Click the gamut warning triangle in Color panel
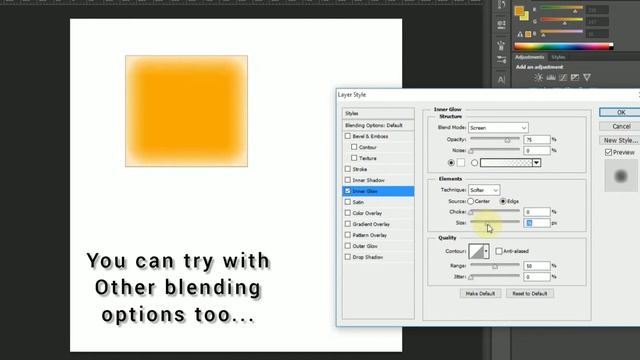 click(x=520, y=35)
